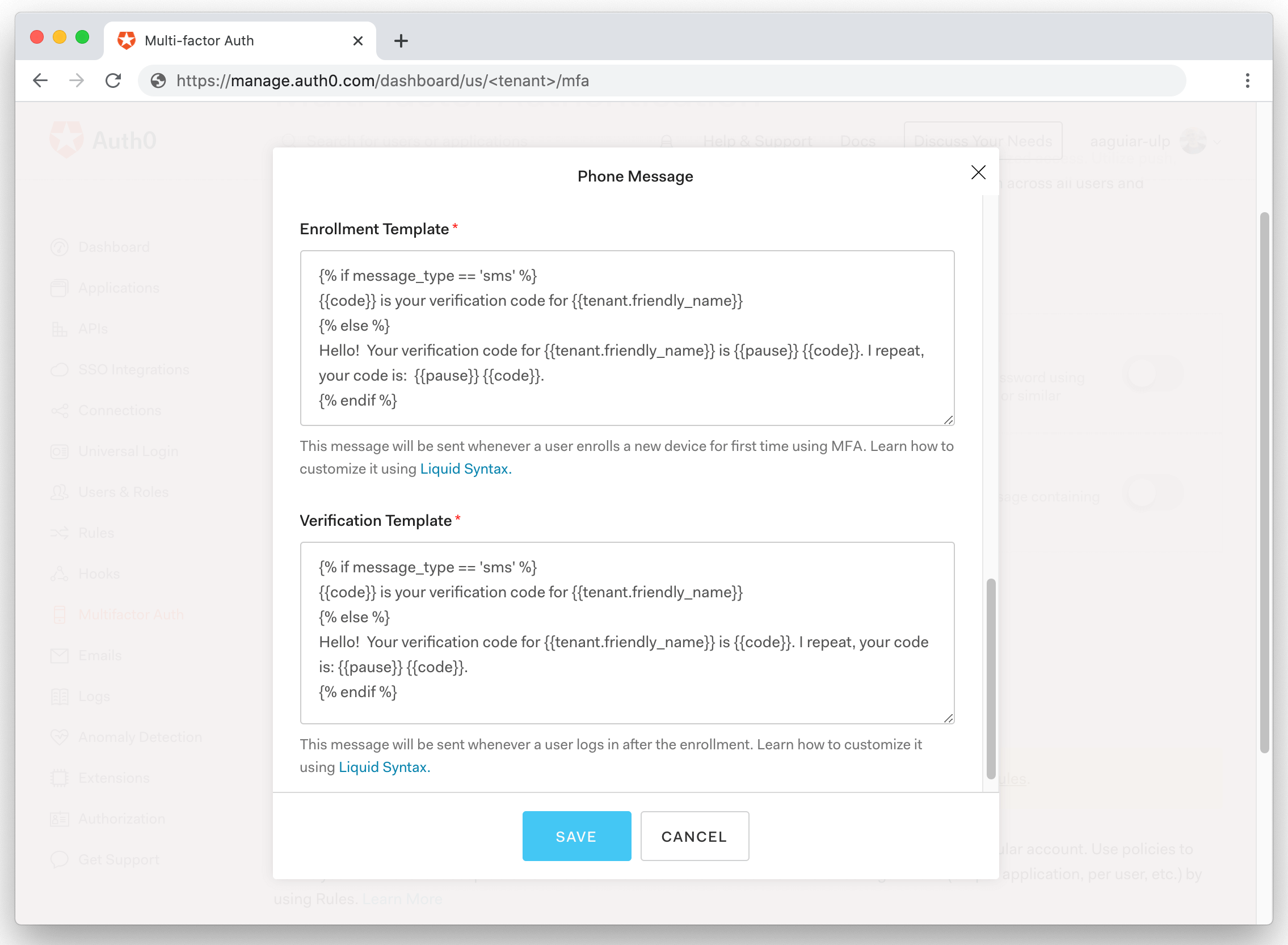This screenshot has width=1288, height=945.
Task: Close the Phone Message dialog with X
Action: [978, 172]
